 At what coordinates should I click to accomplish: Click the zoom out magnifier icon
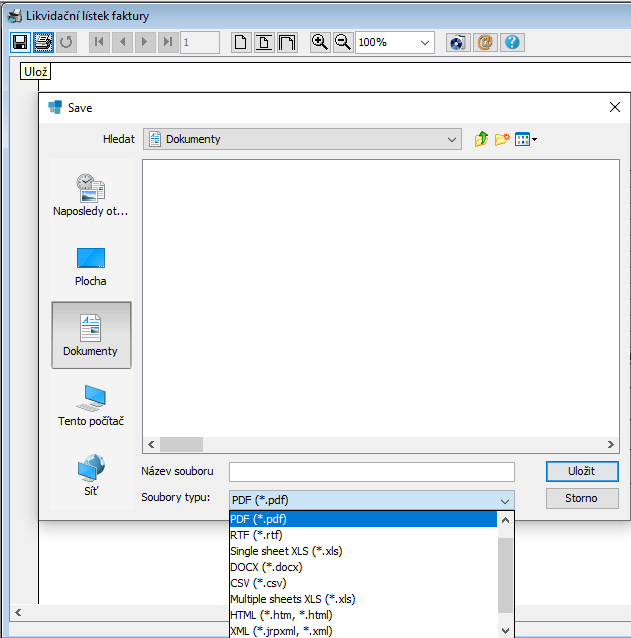[x=342, y=42]
